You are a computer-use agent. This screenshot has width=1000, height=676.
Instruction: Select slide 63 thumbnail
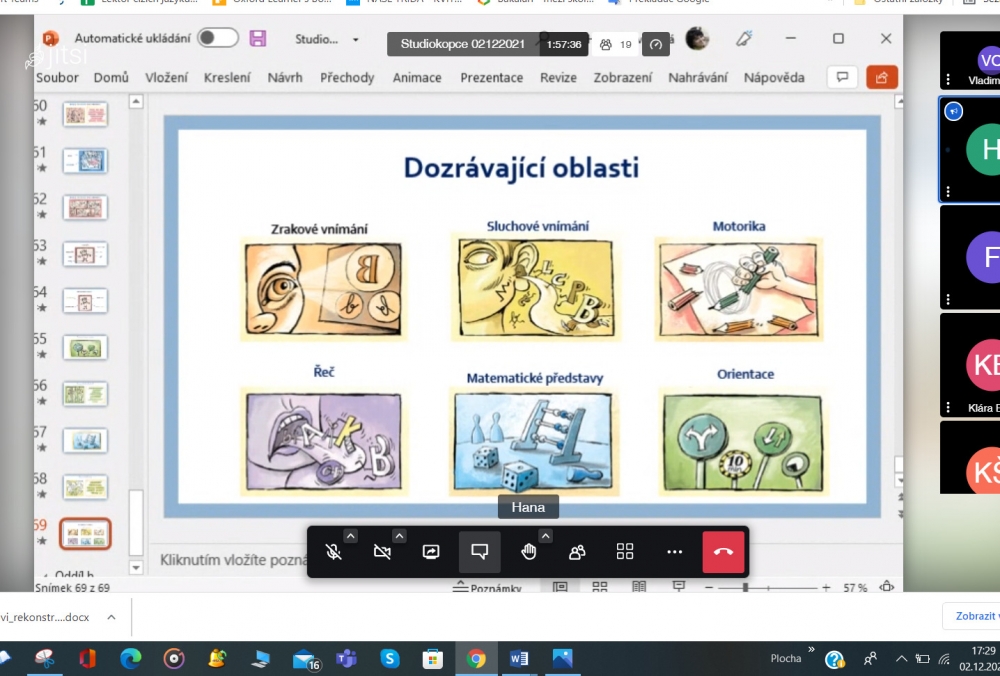pos(85,254)
